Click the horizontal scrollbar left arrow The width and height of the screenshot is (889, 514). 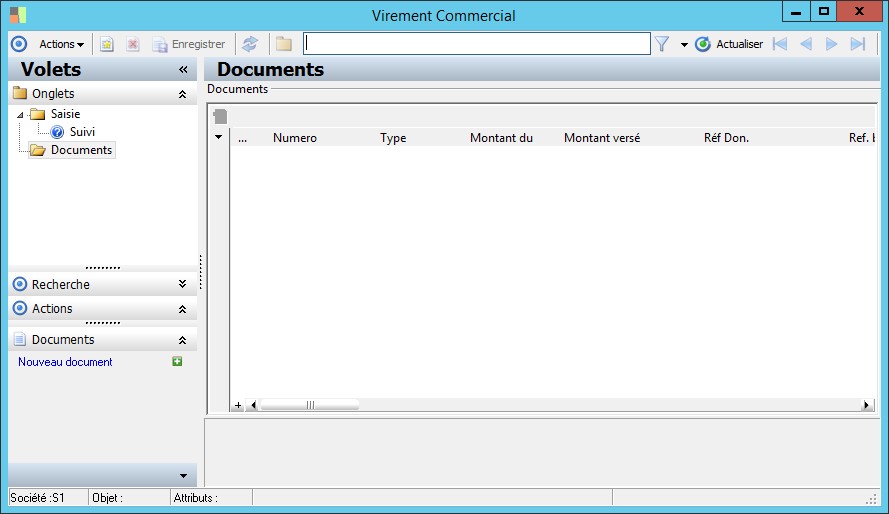click(253, 405)
